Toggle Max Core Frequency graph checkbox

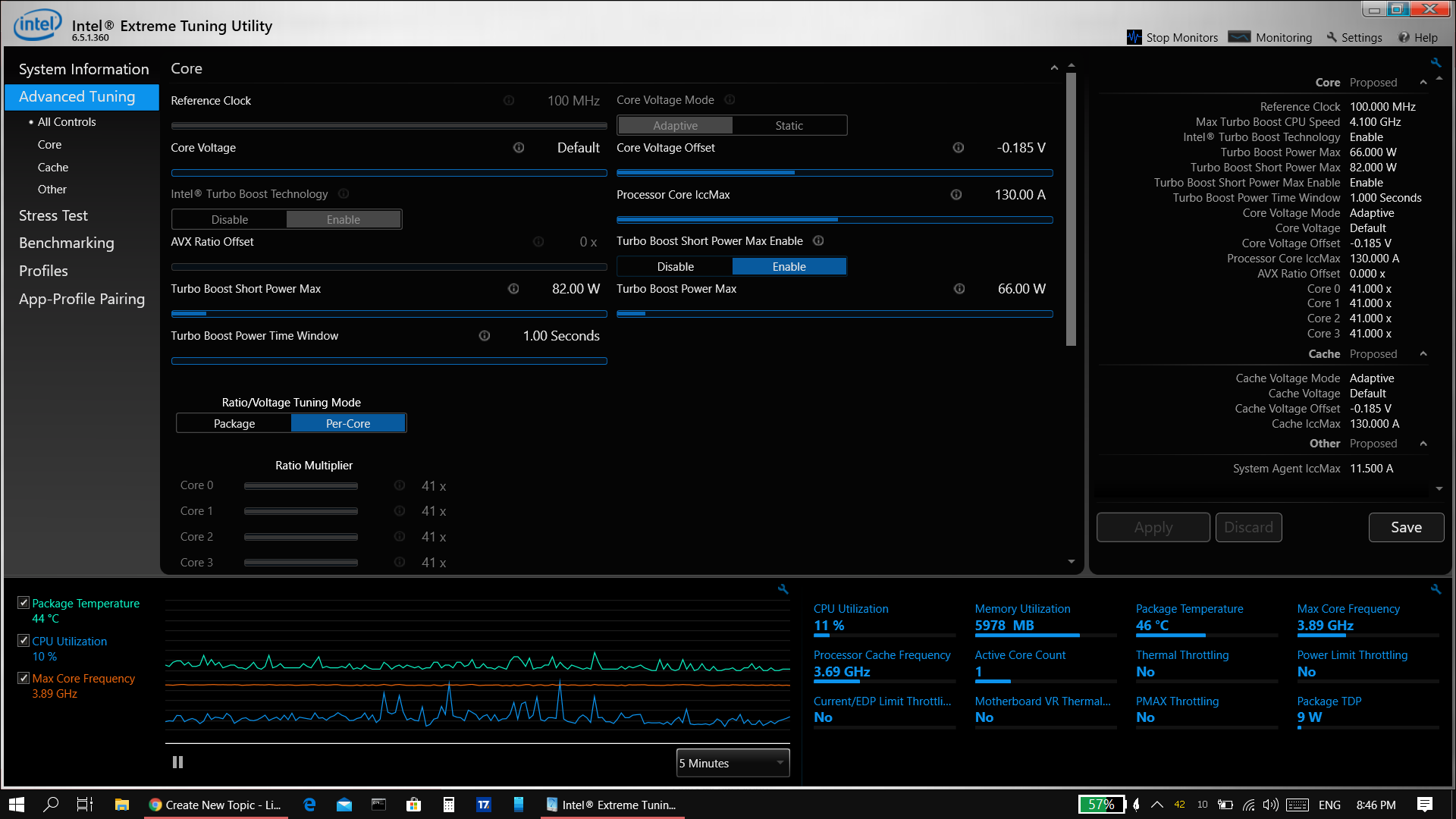24,678
